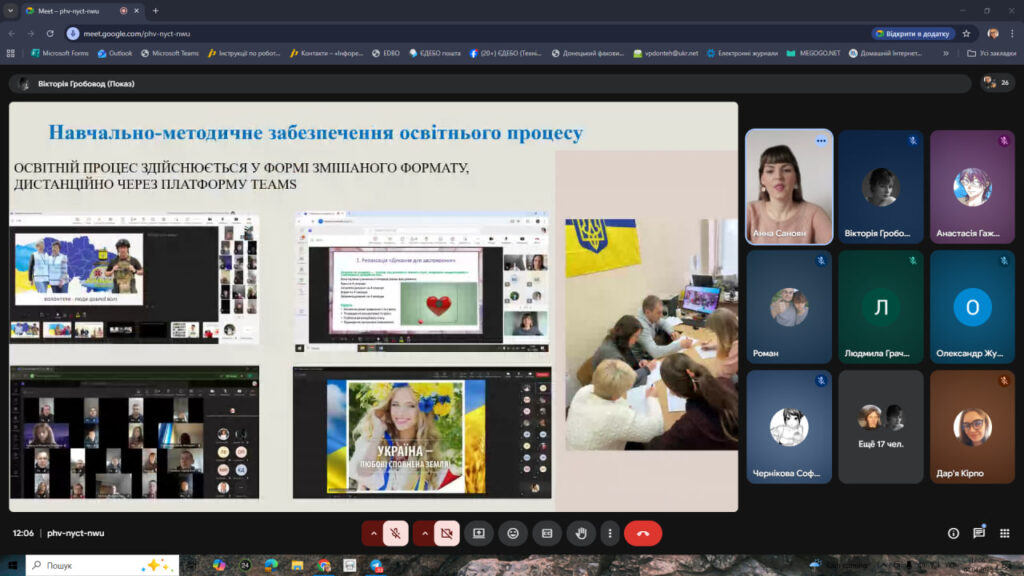The width and height of the screenshot is (1024, 576).
Task: Open a new browser tab
Action: tap(155, 11)
